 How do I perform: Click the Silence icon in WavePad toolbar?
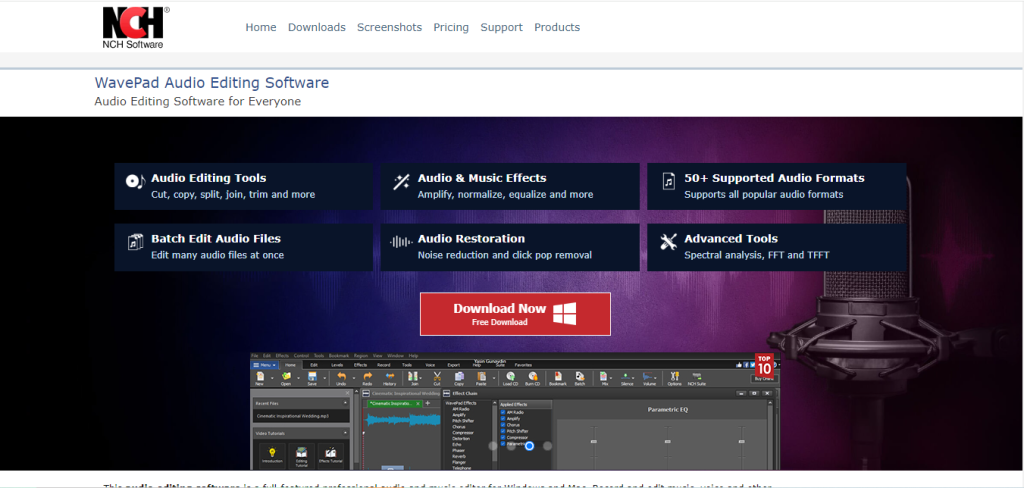click(x=626, y=376)
